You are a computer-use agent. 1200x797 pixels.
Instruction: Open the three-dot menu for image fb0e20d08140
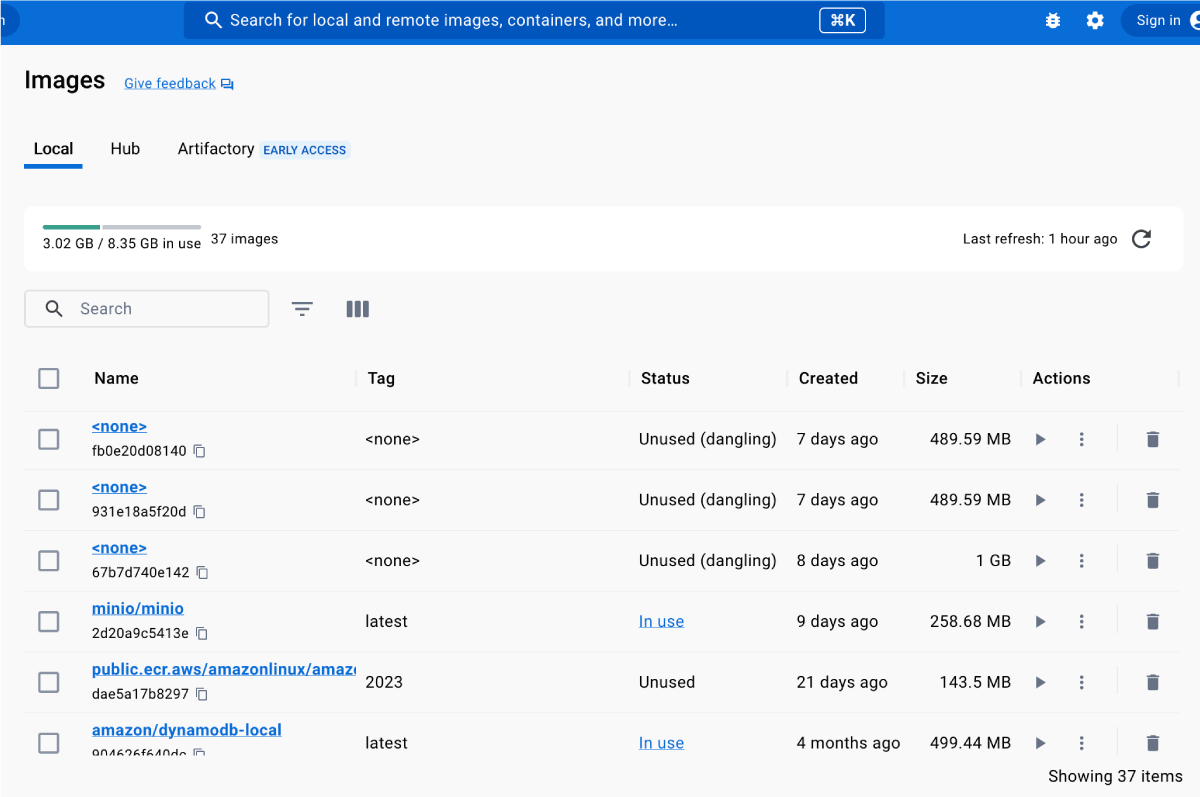(x=1081, y=439)
